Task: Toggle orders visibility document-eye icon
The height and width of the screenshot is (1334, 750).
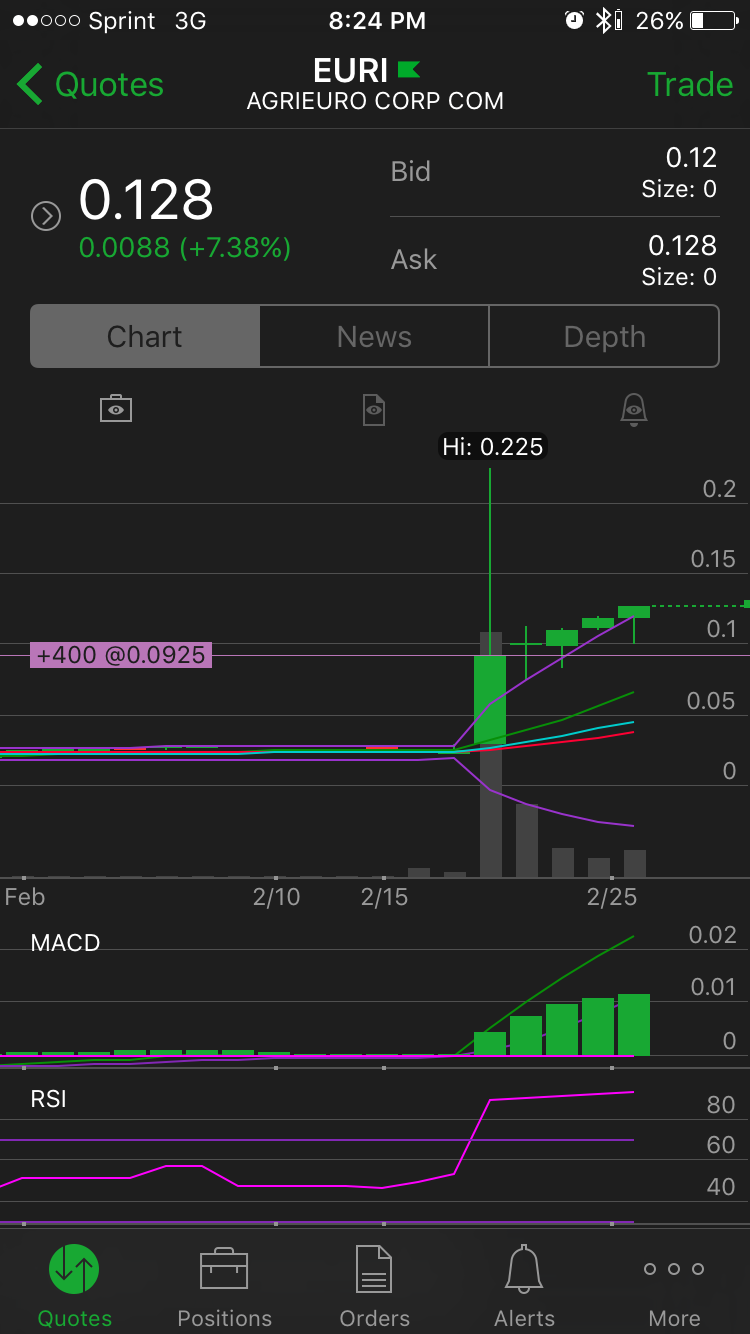Action: point(374,409)
